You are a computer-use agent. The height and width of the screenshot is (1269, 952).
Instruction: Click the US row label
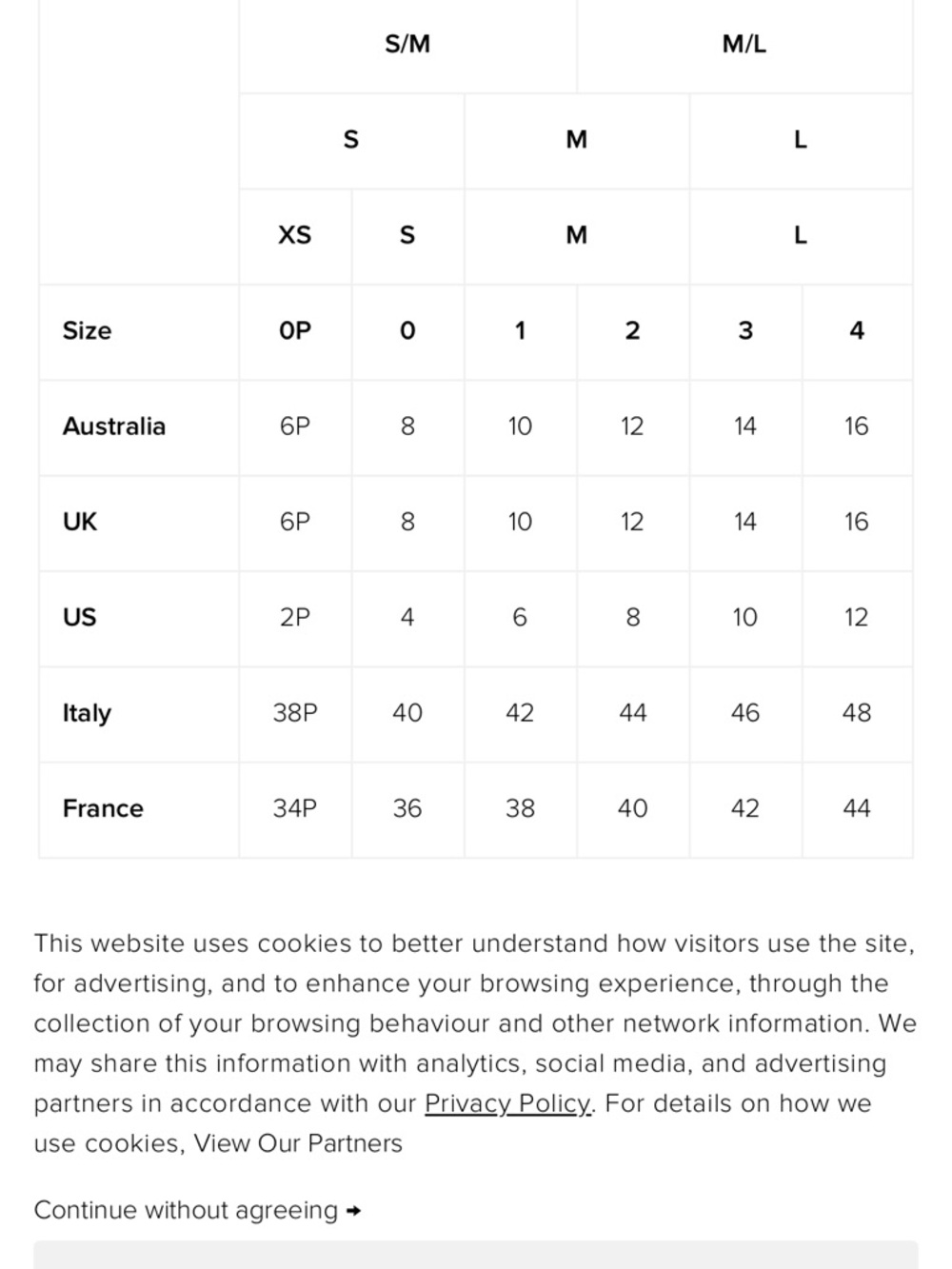[x=80, y=617]
